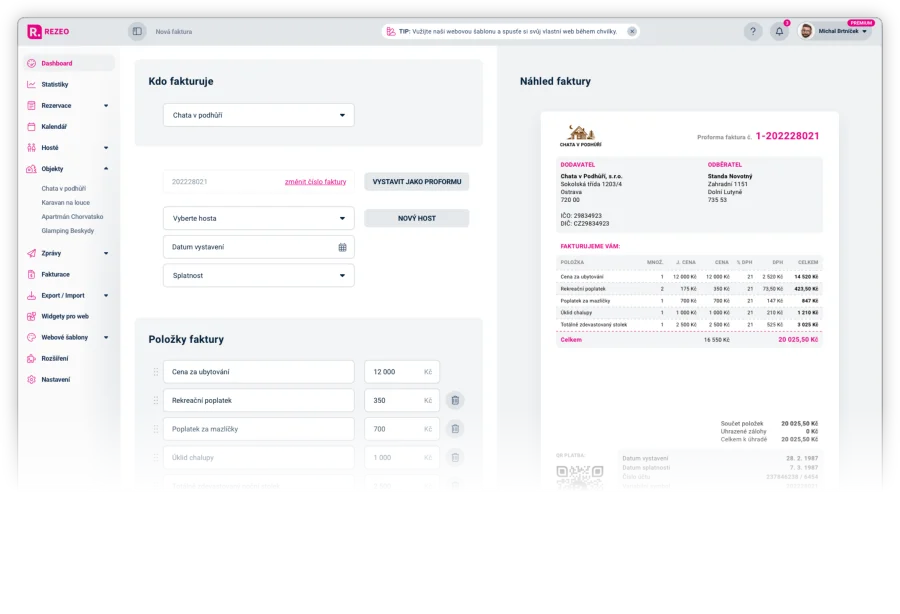
Task: Select Glamping Beskydy object
Action: coord(68,231)
